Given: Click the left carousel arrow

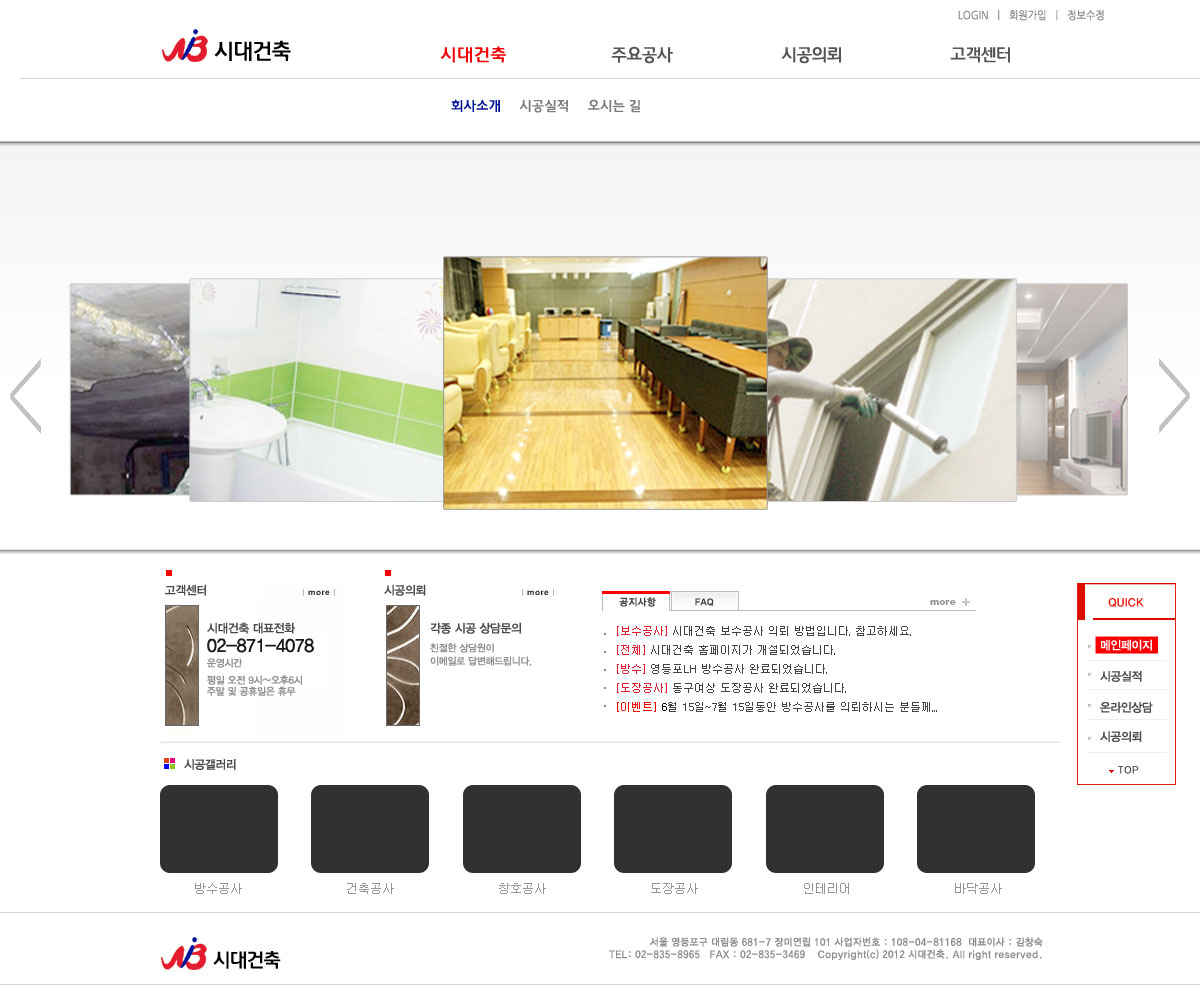Looking at the screenshot, I should click(26, 396).
